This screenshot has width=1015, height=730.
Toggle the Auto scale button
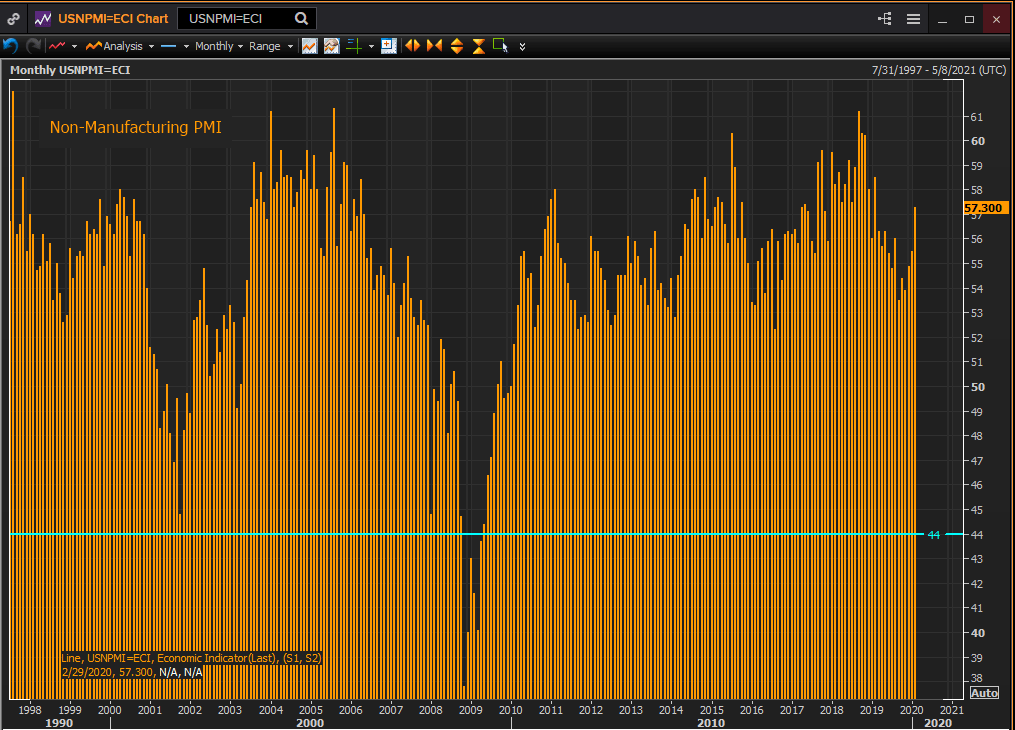tap(984, 693)
